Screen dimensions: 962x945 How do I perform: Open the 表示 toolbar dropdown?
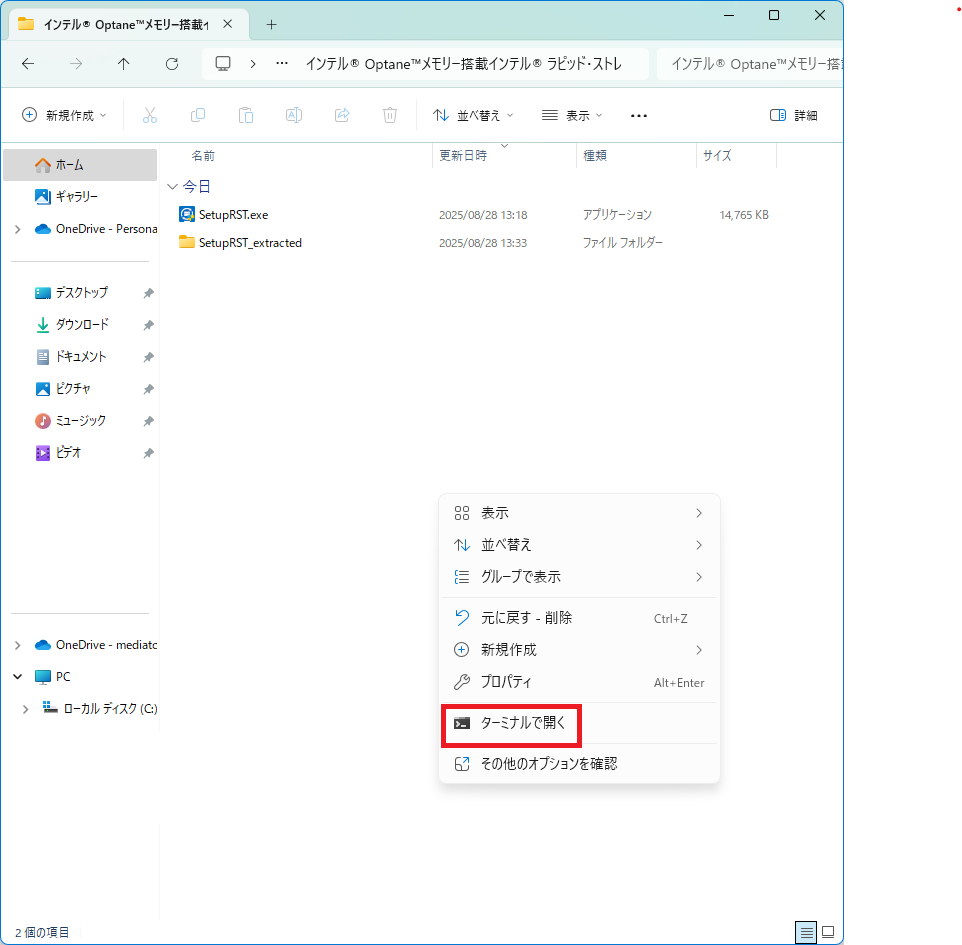(572, 115)
